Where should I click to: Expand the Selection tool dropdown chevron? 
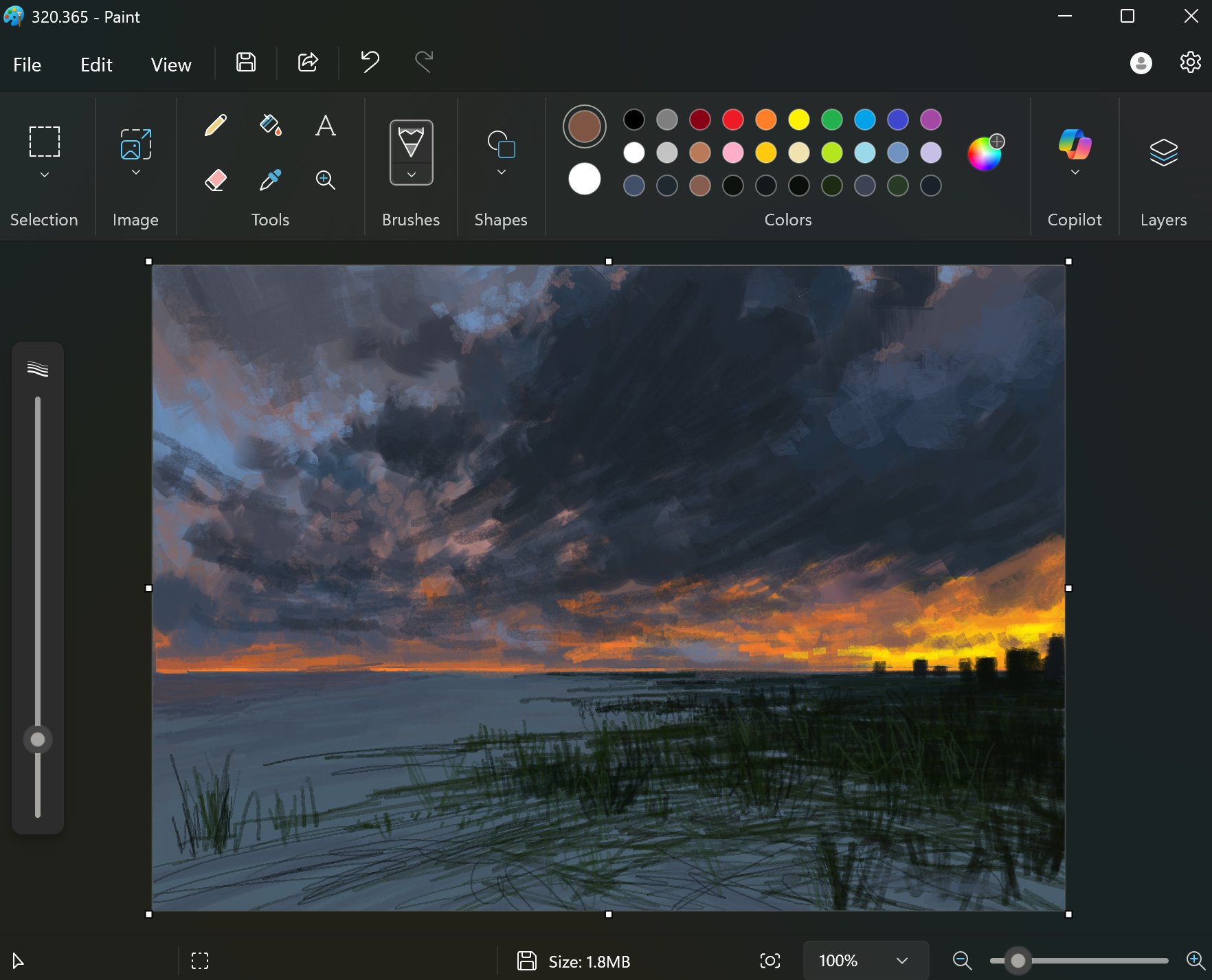click(45, 175)
